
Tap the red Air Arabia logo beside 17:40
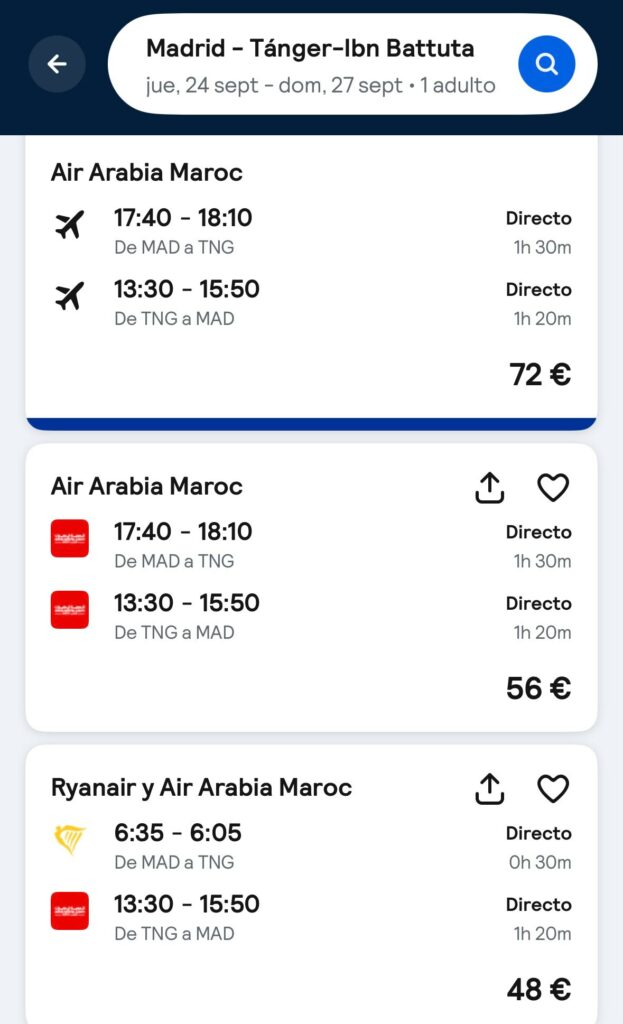click(x=70, y=538)
